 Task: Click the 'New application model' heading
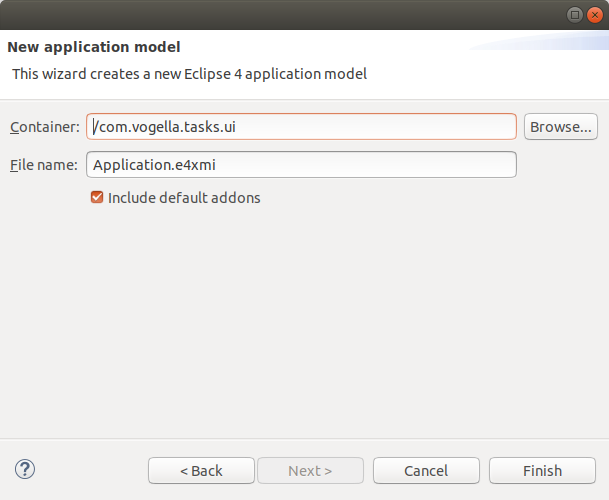coord(94,47)
